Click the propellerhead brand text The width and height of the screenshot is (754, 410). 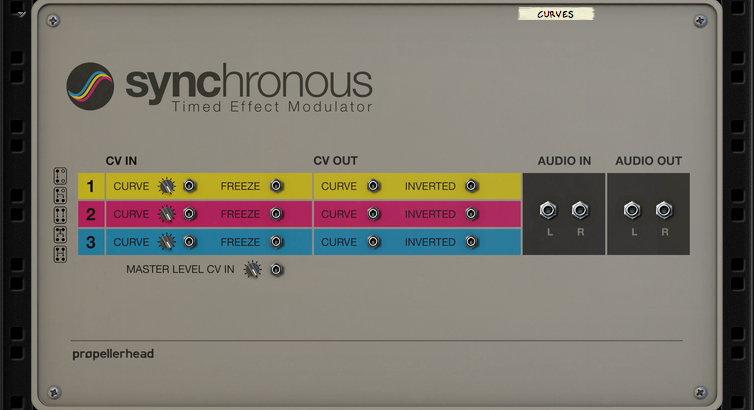(113, 354)
